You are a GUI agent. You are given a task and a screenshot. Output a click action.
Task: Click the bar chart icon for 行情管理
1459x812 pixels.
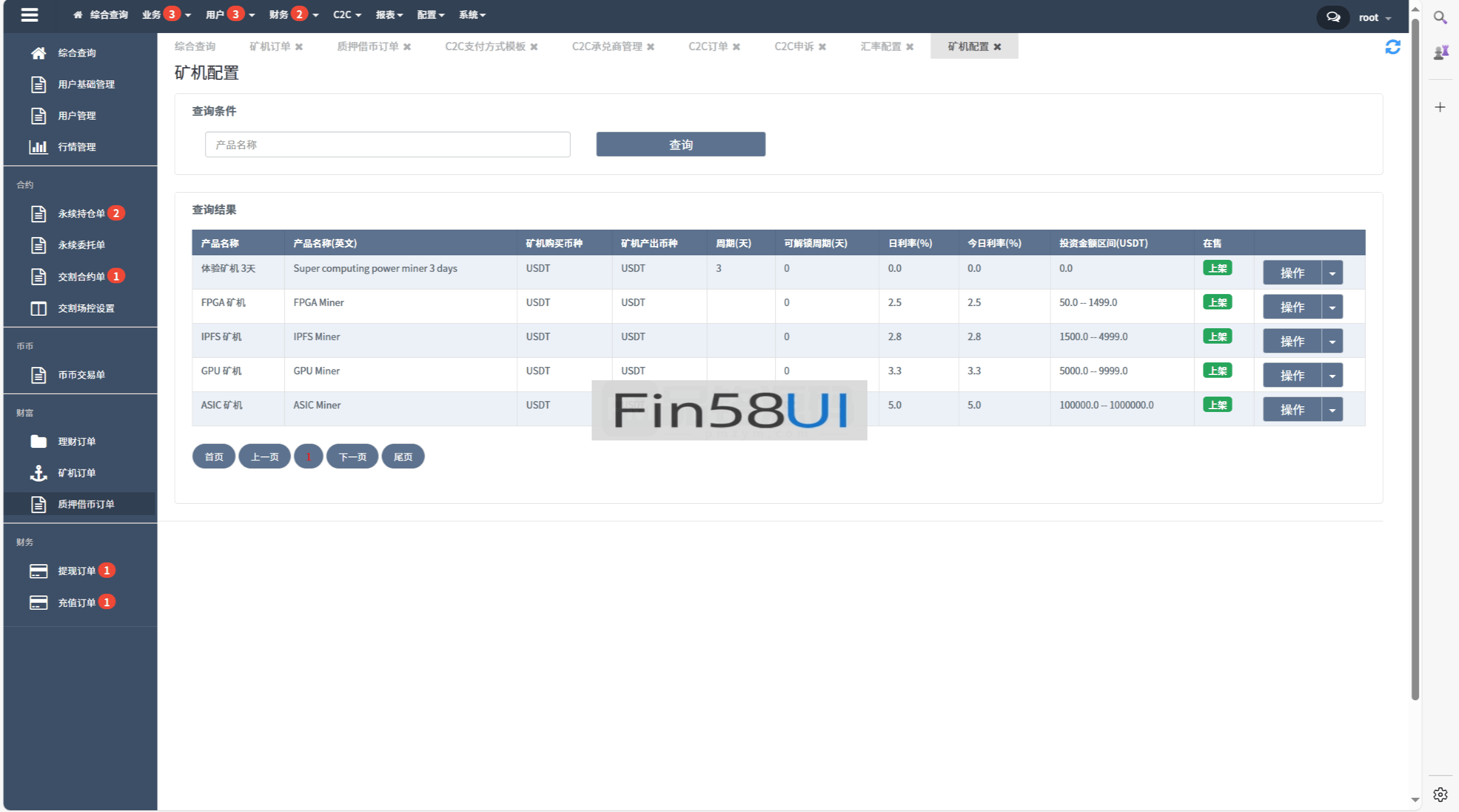[x=38, y=147]
